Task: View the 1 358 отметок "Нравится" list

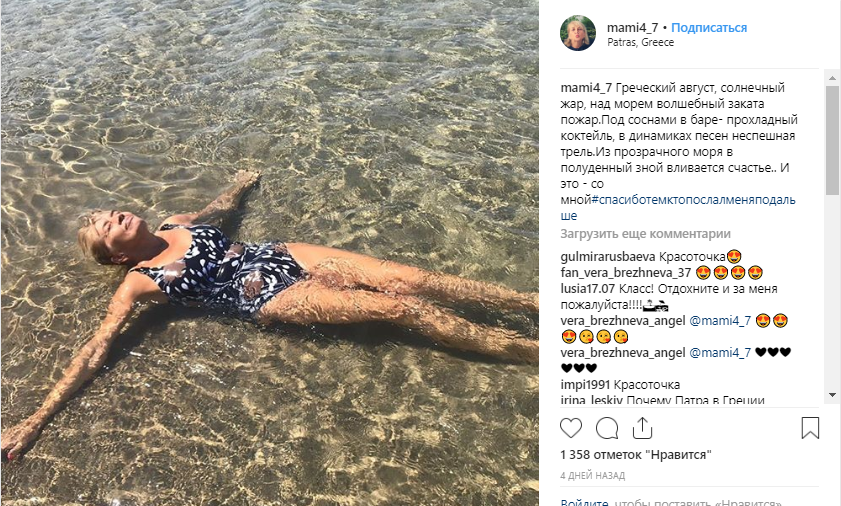Action: [x=636, y=455]
